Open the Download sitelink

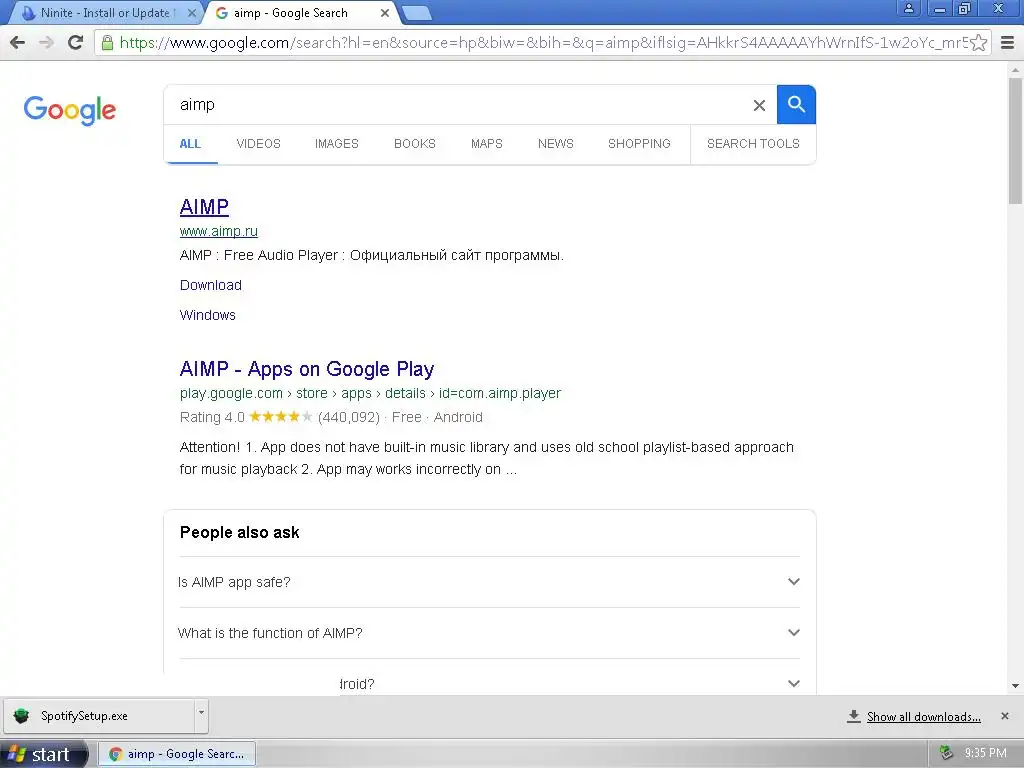pos(211,285)
